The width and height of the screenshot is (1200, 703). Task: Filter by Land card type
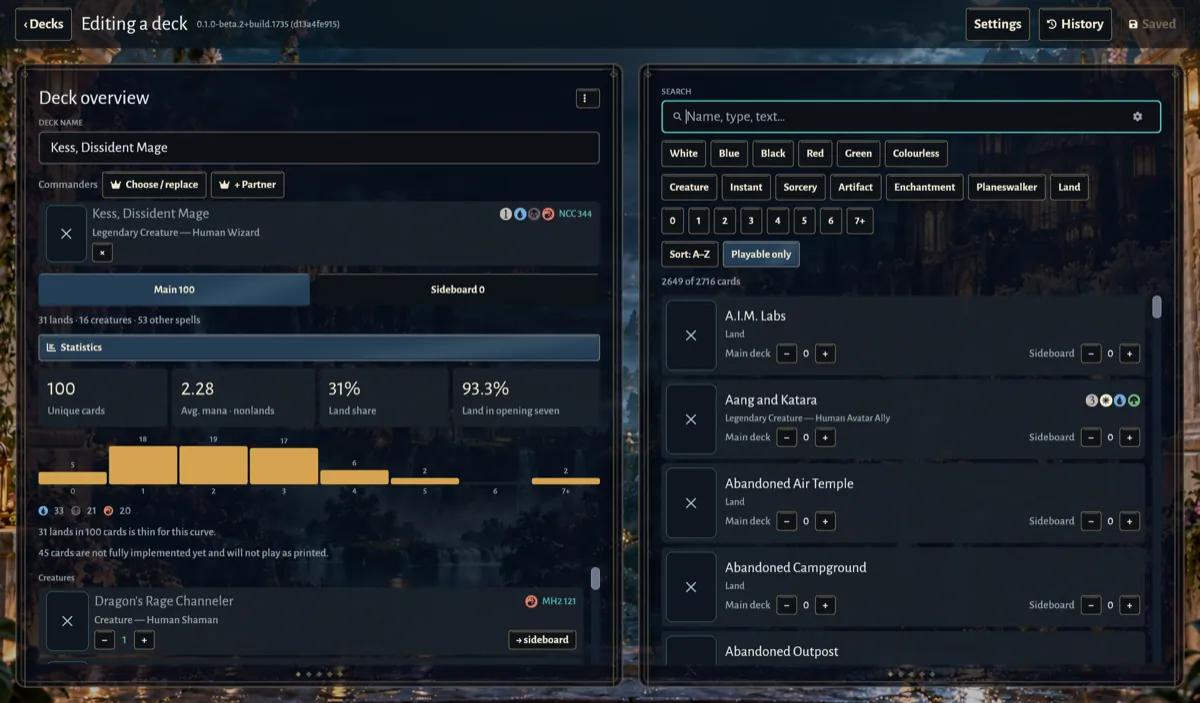click(1069, 187)
